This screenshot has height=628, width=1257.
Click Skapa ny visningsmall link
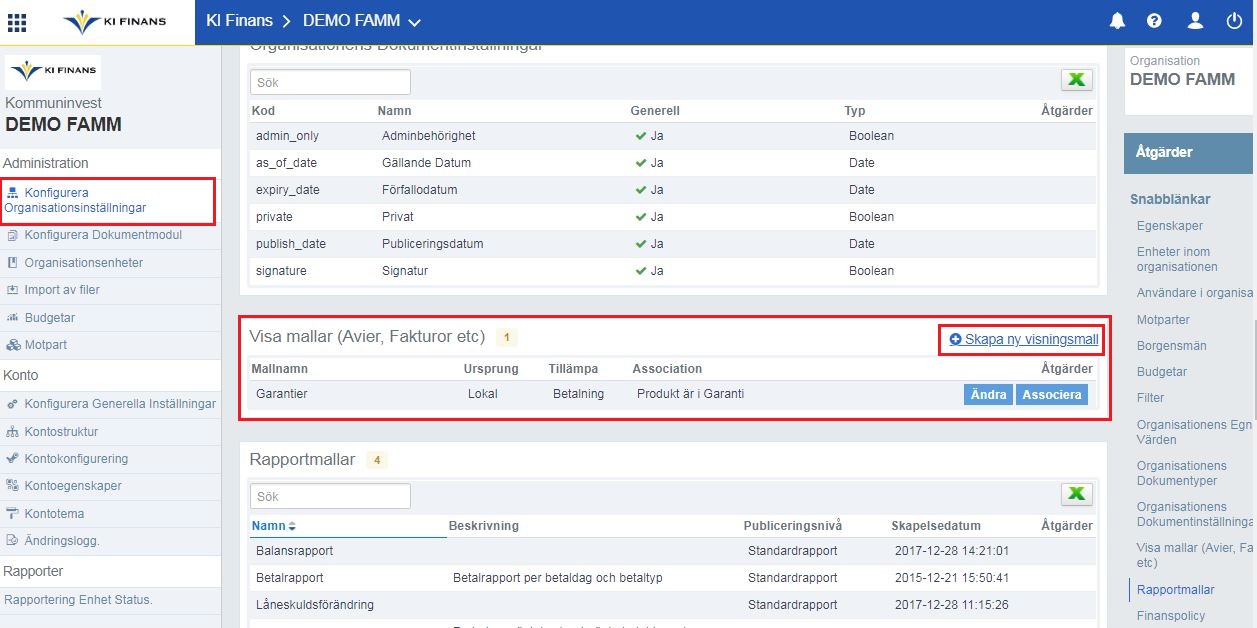pos(1032,340)
